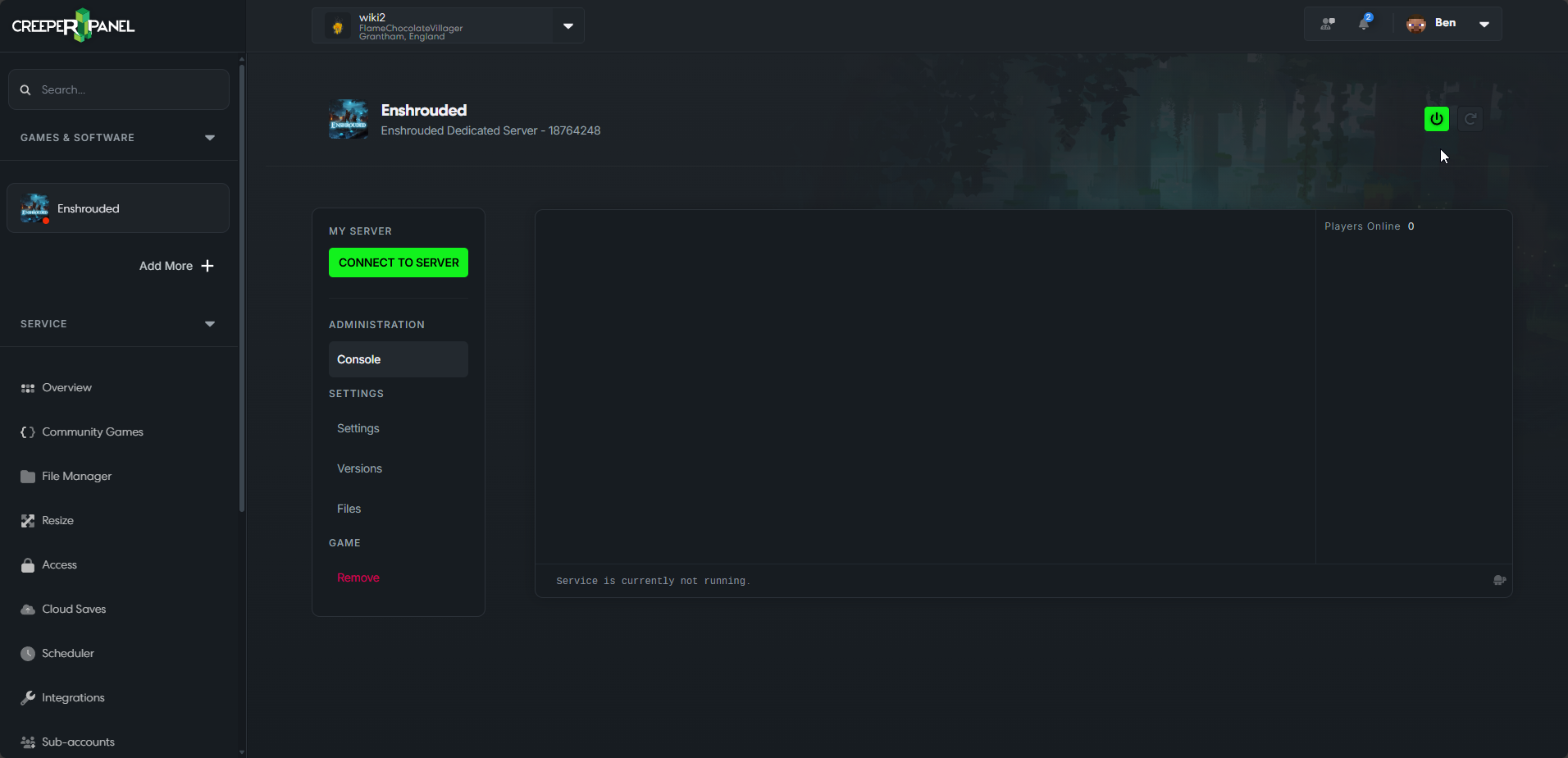Image resolution: width=1568 pixels, height=758 pixels.
Task: Click the Integrations wrench icon
Action: [28, 698]
